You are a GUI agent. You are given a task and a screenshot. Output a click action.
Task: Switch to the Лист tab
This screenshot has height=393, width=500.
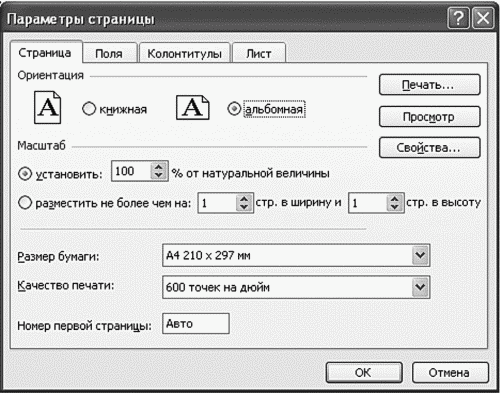(x=259, y=53)
